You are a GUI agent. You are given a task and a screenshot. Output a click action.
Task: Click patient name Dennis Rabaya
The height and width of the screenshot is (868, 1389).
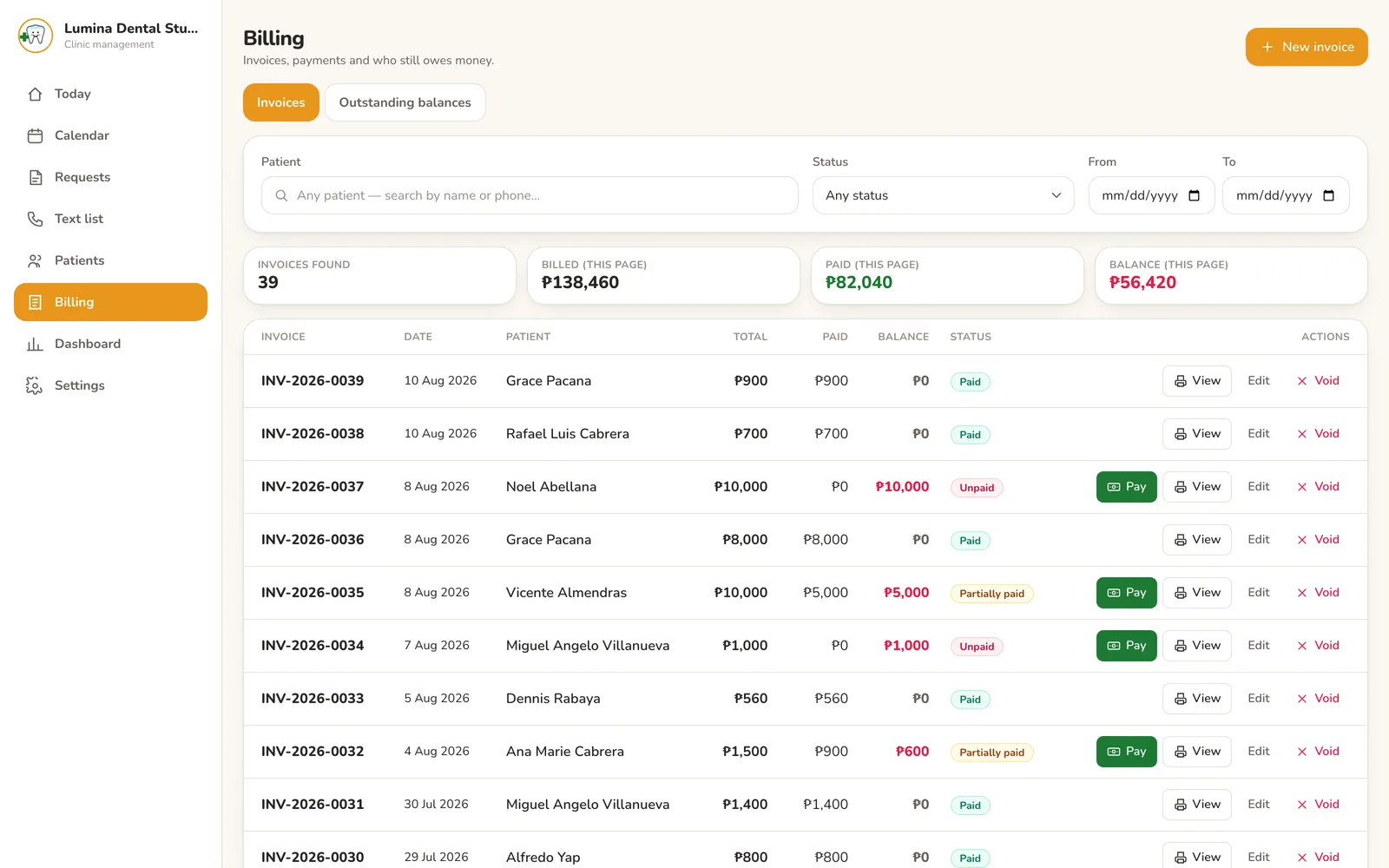coord(553,699)
